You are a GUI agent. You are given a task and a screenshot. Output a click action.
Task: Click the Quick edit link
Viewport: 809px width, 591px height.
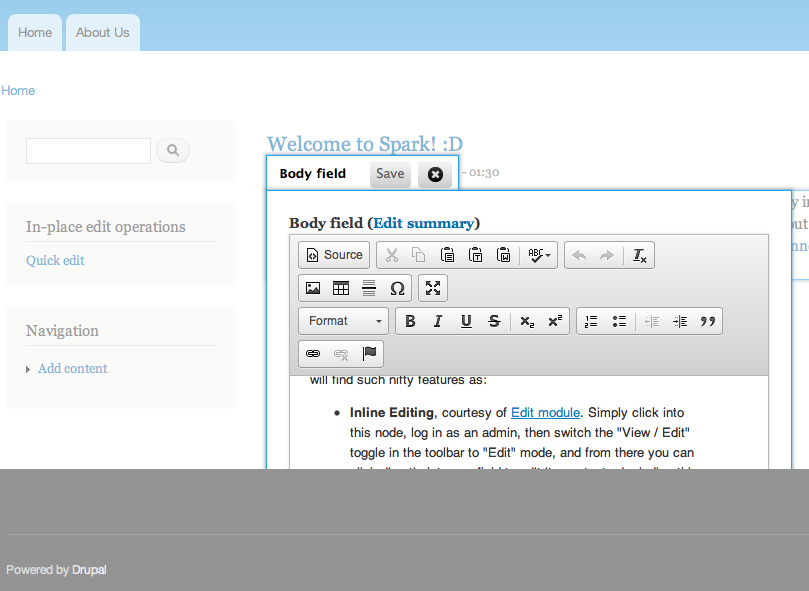55,260
